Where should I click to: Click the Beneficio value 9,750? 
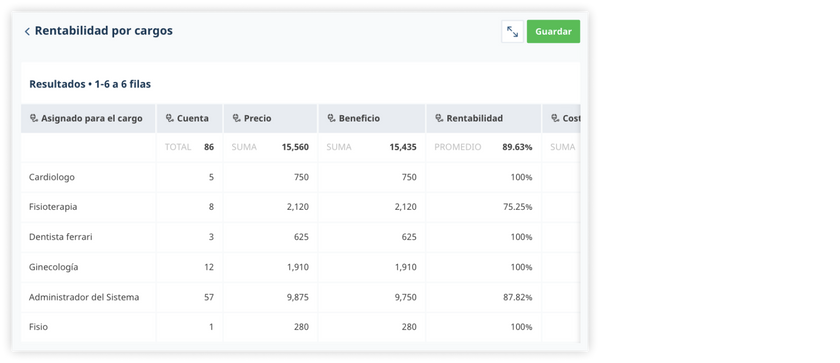pos(406,297)
